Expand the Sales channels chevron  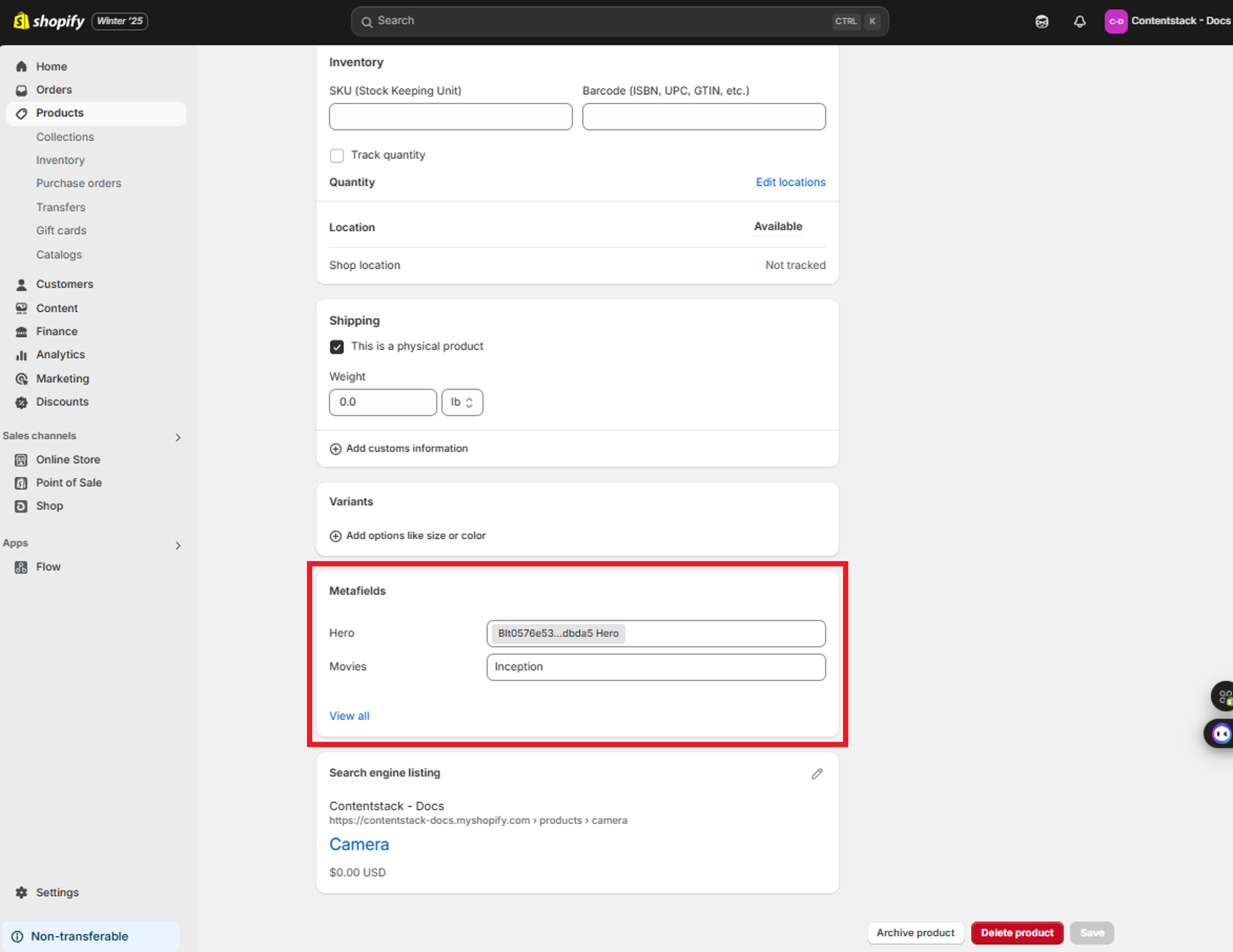[x=178, y=438]
